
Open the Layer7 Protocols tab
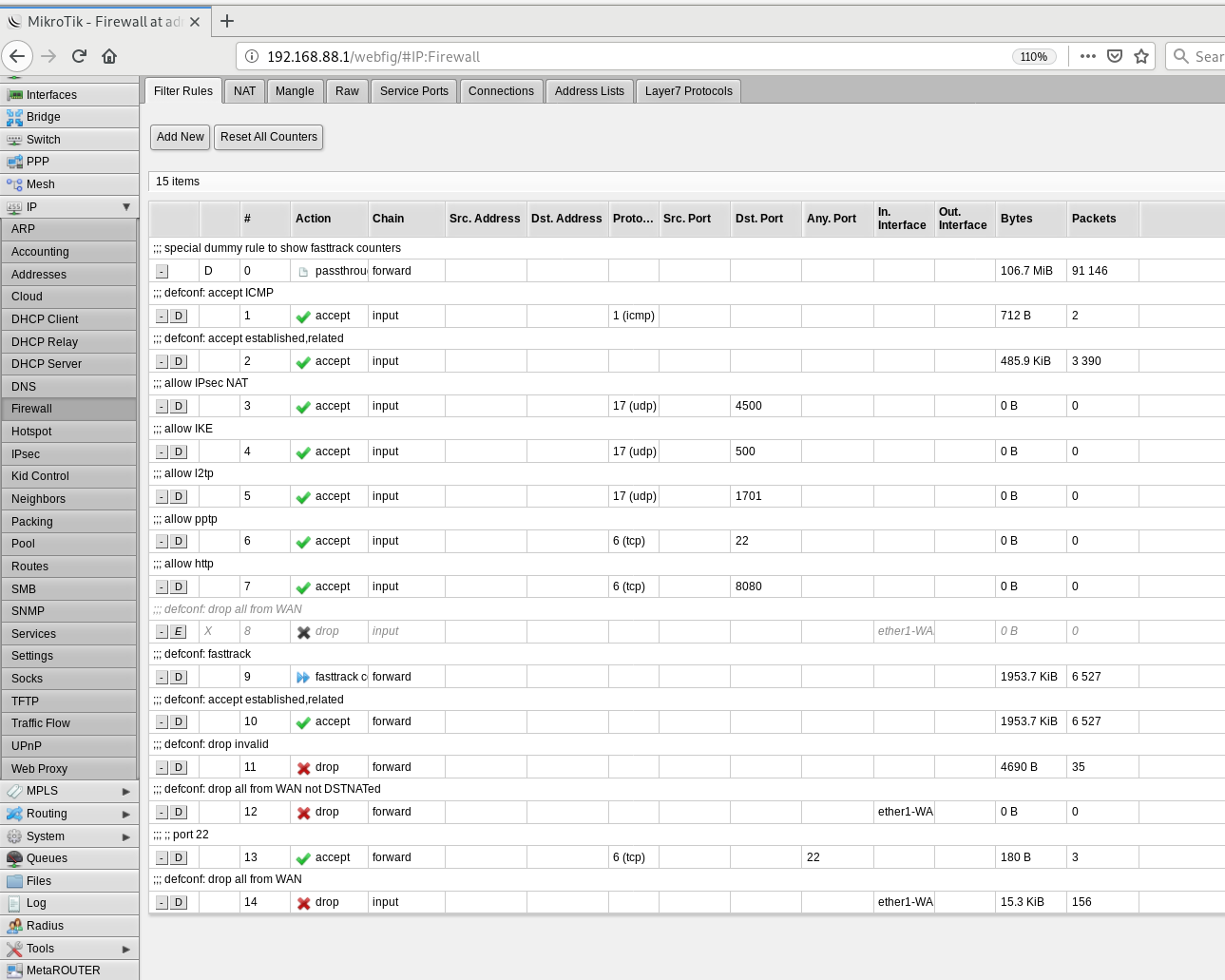pyautogui.click(x=689, y=91)
